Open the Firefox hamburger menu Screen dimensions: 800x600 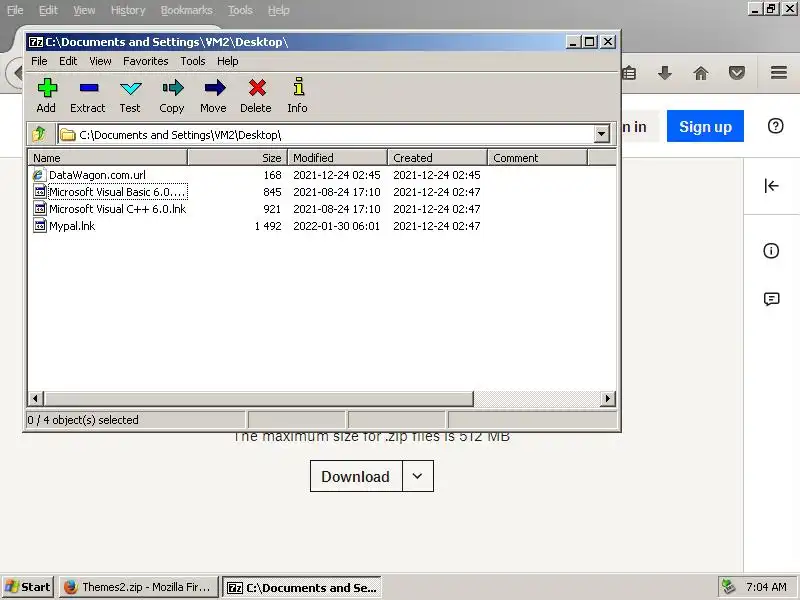point(779,72)
